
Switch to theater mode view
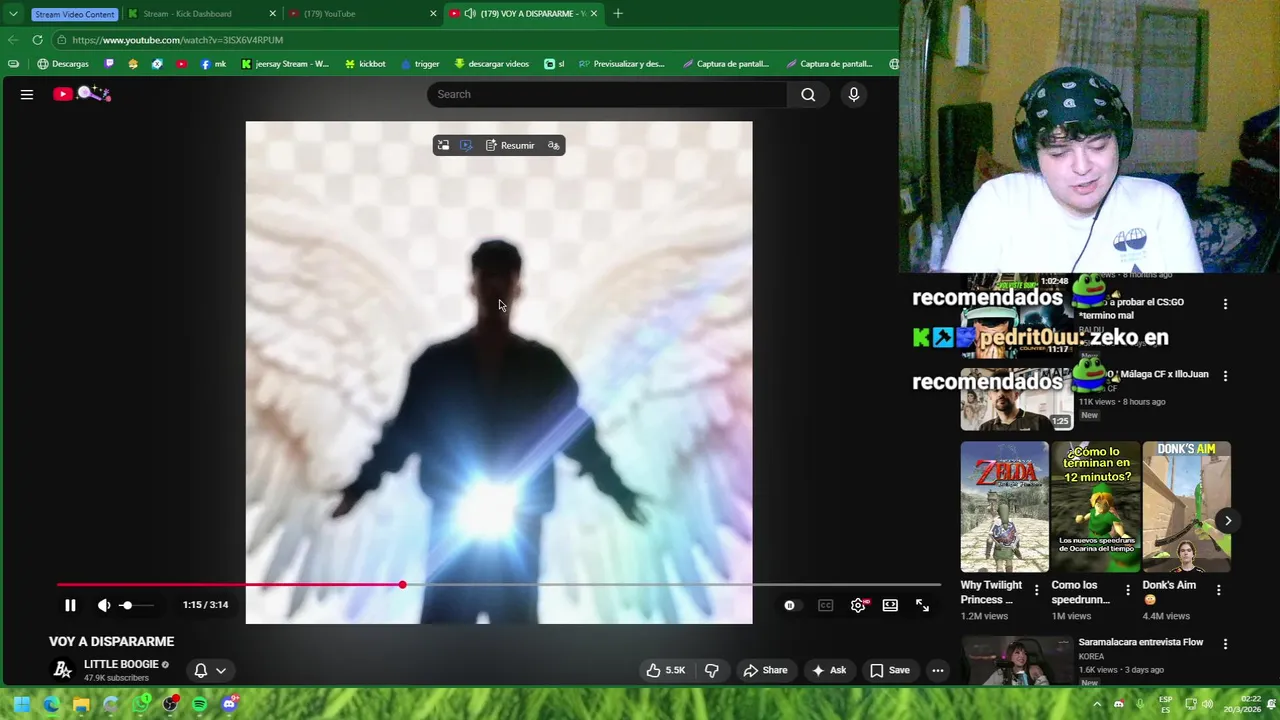tap(890, 605)
